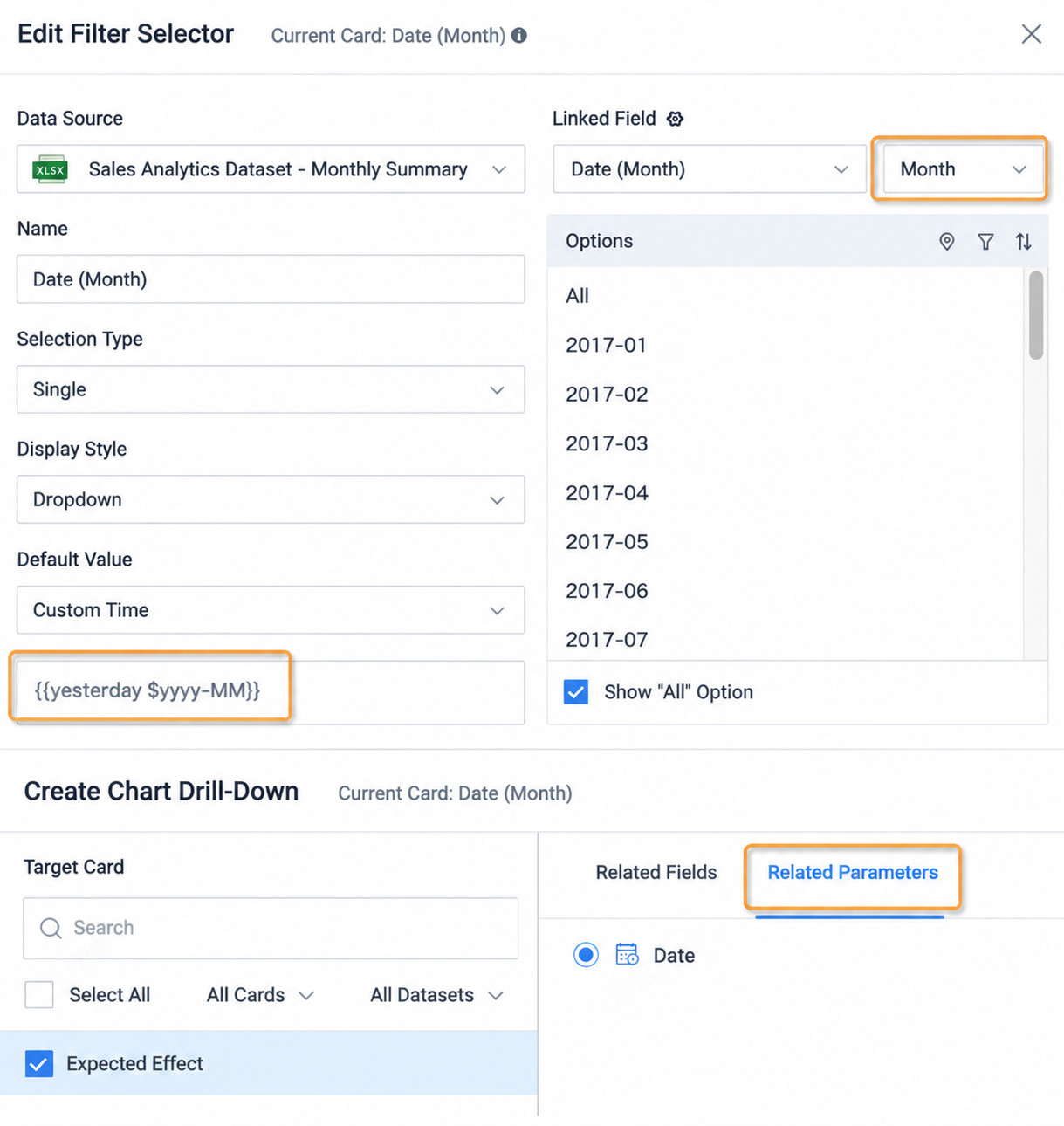Click the locate pin icon in Options header
1064x1126 pixels.
pyautogui.click(x=947, y=242)
